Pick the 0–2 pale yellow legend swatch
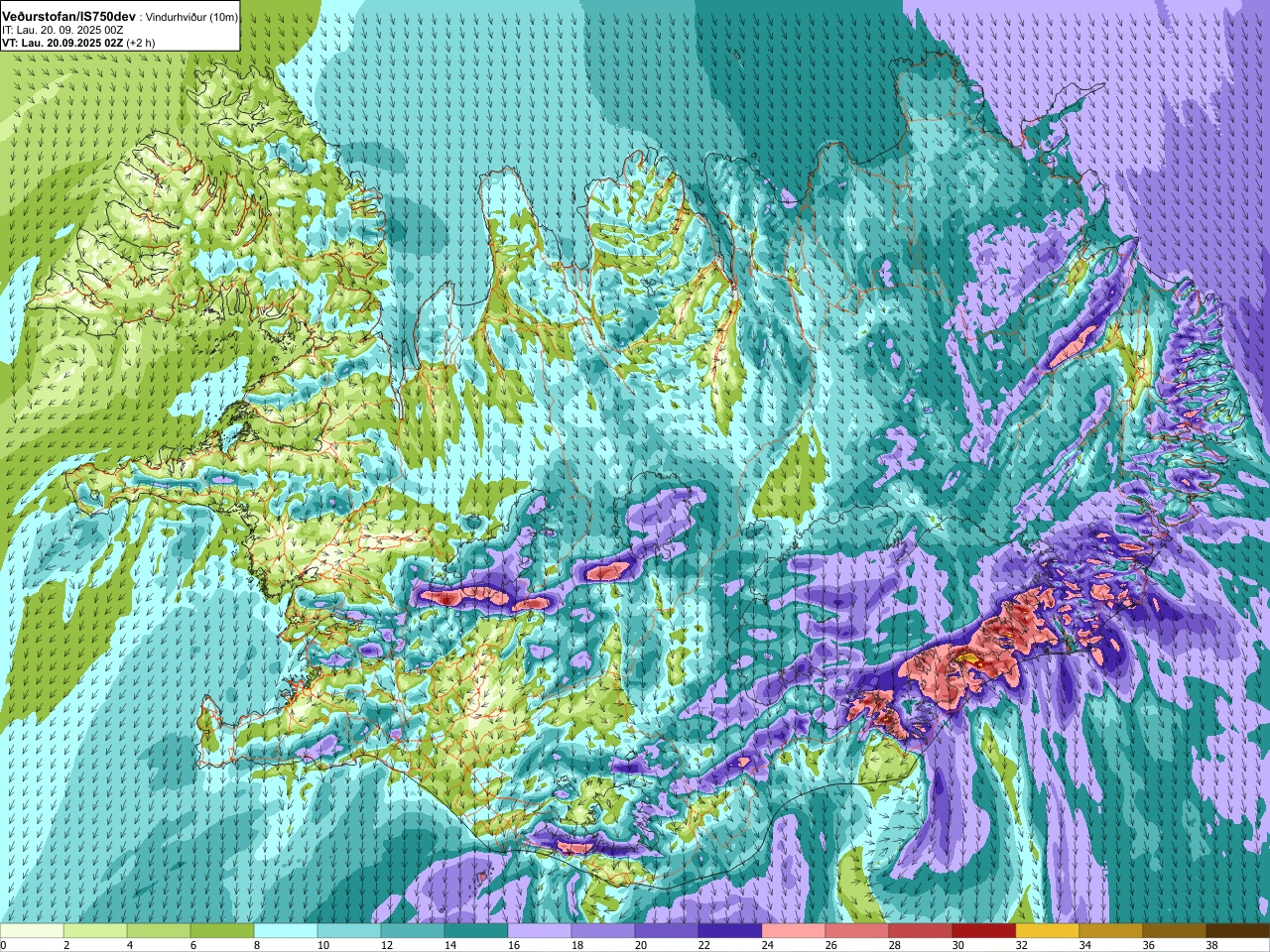 pos(32,932)
